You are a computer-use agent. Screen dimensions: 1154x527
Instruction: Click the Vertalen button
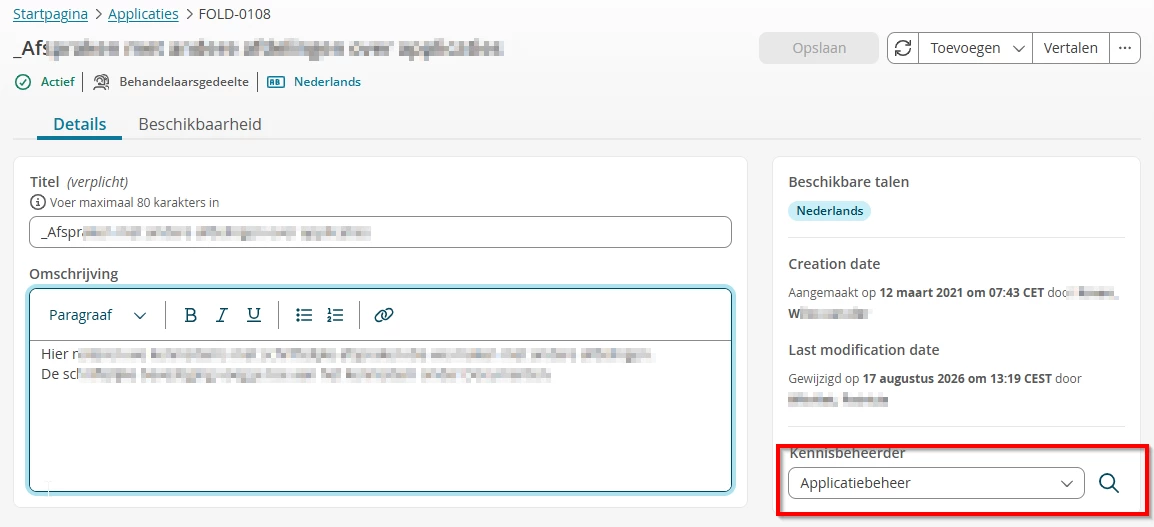click(1070, 49)
